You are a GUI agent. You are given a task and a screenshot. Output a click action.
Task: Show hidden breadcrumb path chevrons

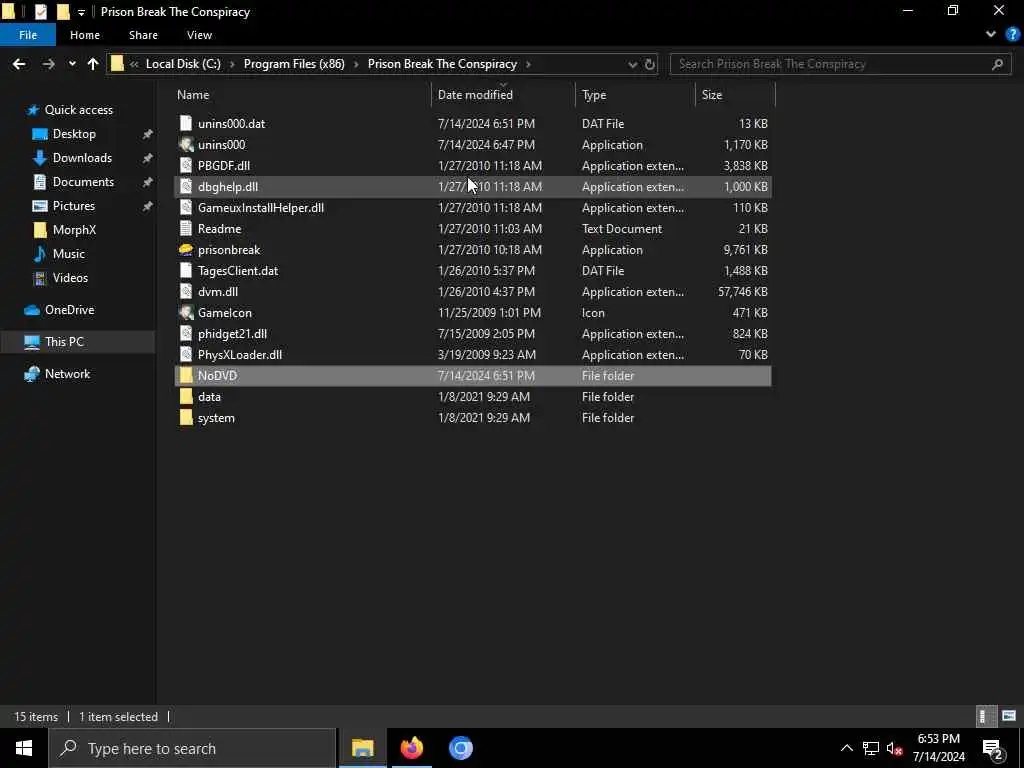coord(134,64)
